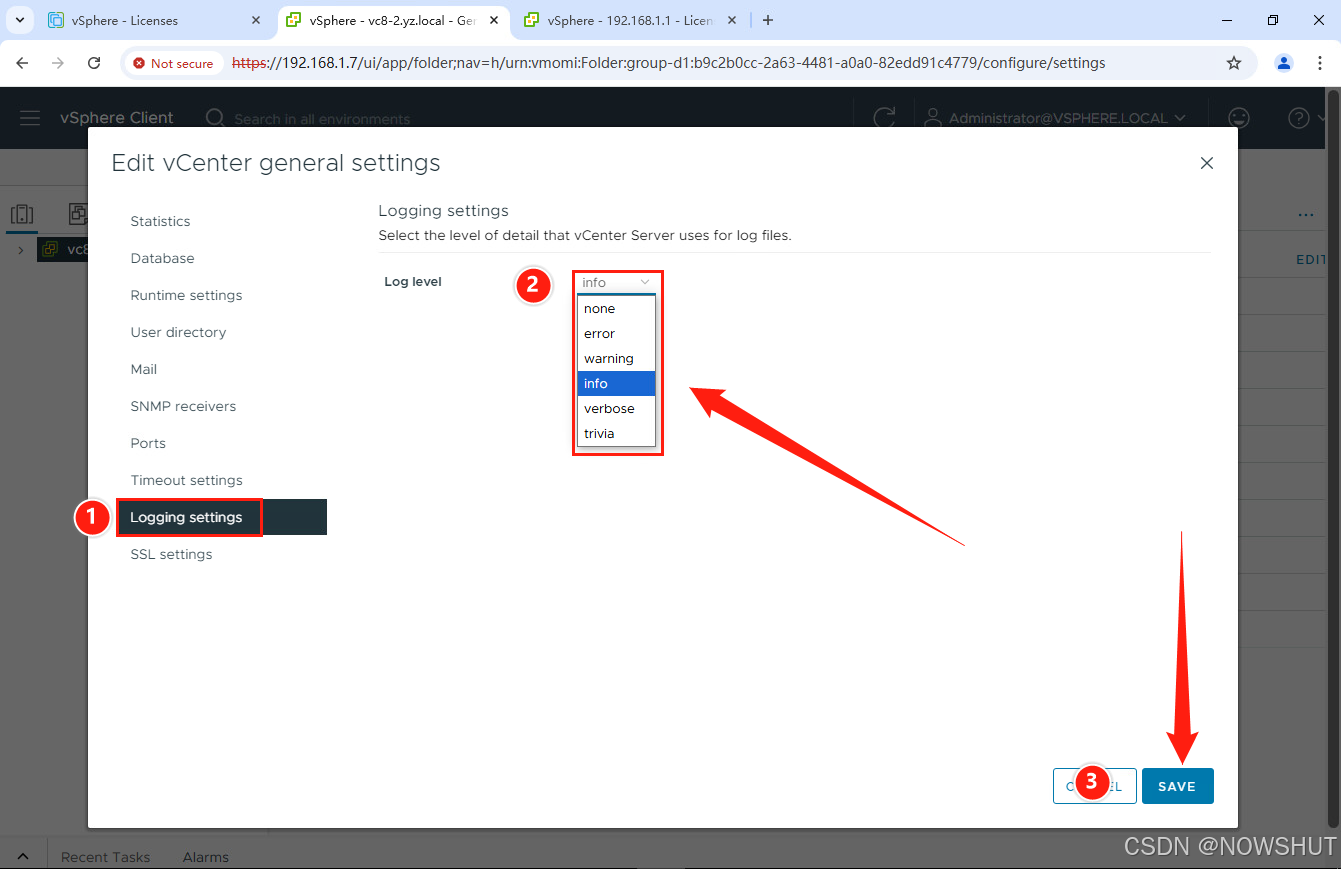Open the browser three-dot menu
This screenshot has width=1341, height=869.
coord(1318,63)
